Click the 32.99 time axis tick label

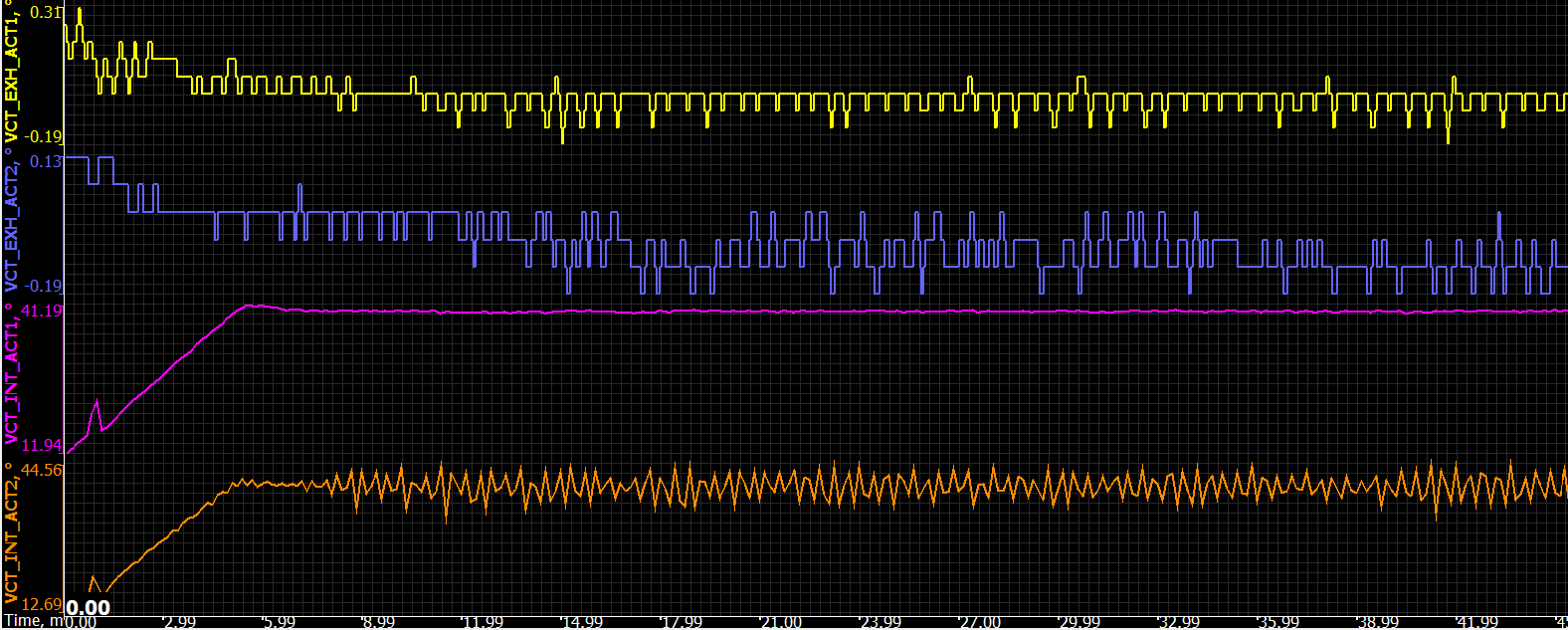(x=1178, y=622)
